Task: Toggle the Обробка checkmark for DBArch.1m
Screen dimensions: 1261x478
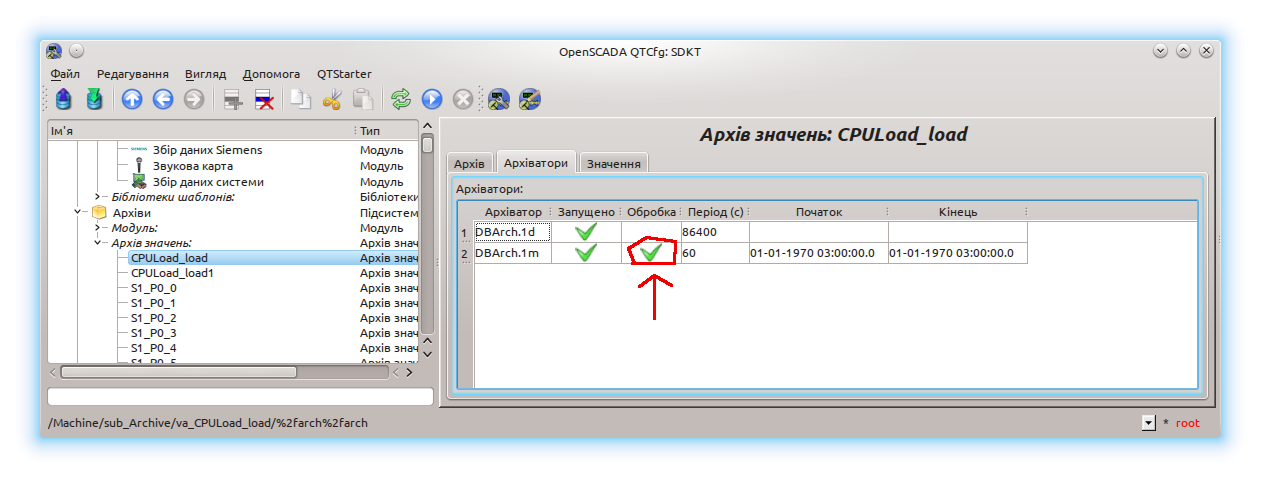Action: tap(651, 253)
